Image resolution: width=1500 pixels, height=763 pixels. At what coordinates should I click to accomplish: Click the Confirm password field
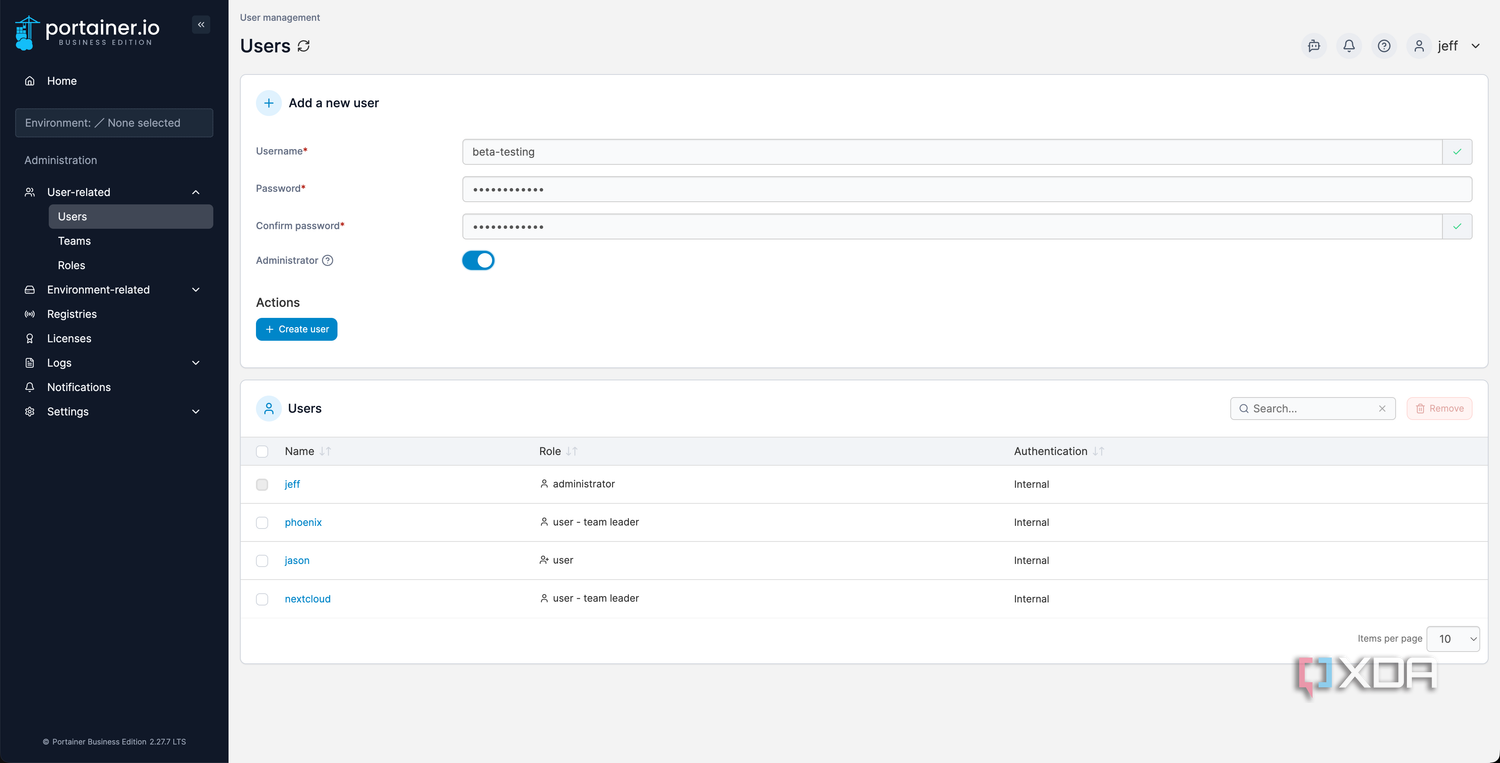[x=952, y=227]
